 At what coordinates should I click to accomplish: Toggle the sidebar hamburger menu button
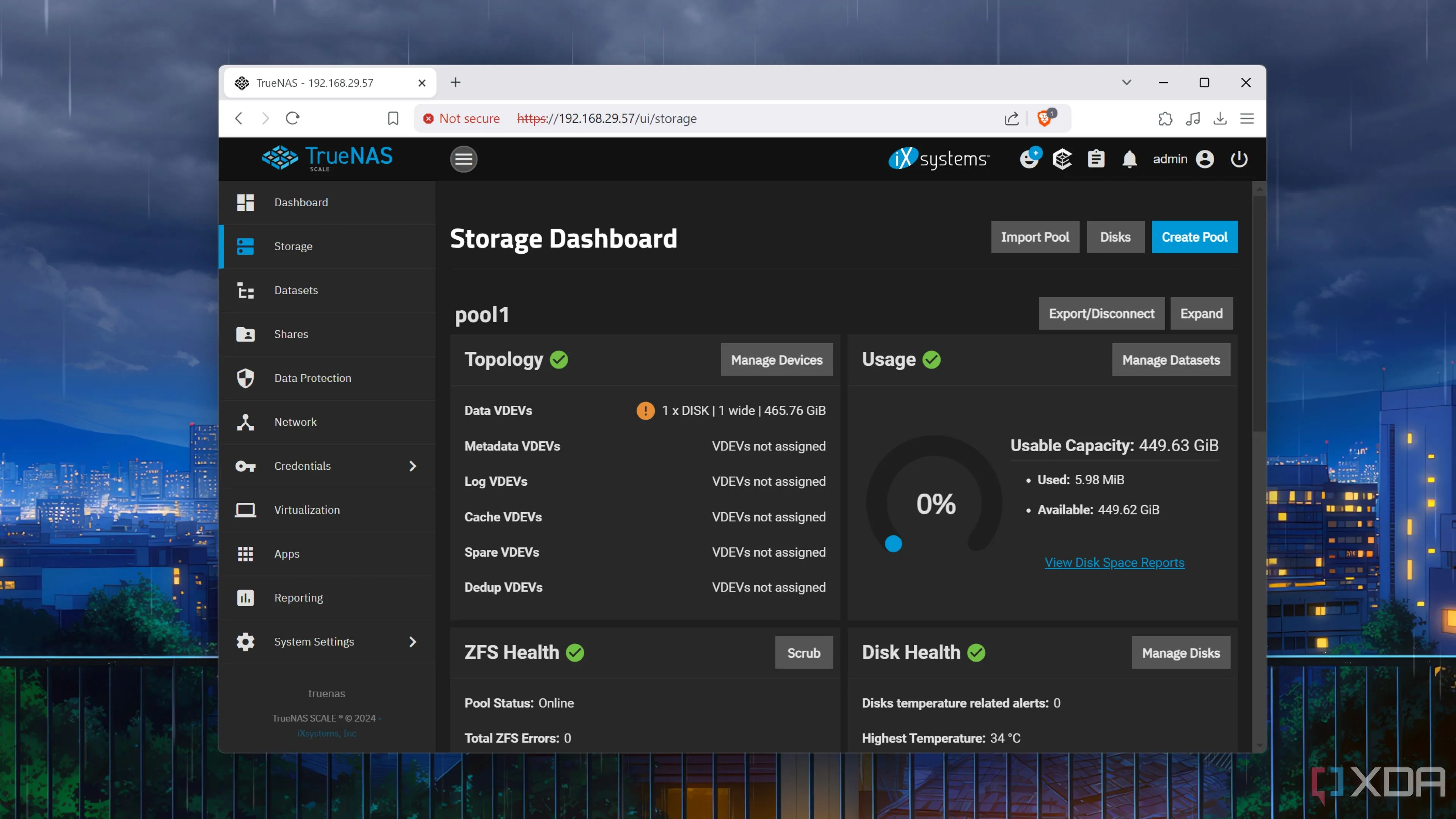[x=463, y=159]
